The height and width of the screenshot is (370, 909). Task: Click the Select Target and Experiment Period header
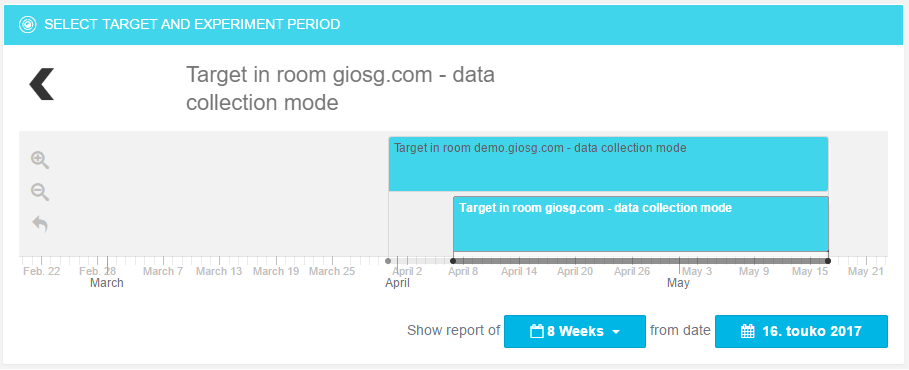(x=192, y=24)
